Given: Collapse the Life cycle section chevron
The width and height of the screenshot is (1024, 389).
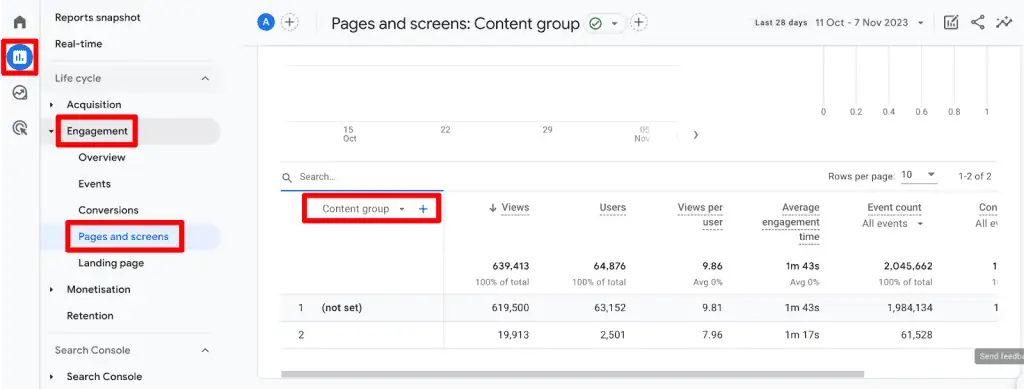Looking at the screenshot, I should click(205, 78).
